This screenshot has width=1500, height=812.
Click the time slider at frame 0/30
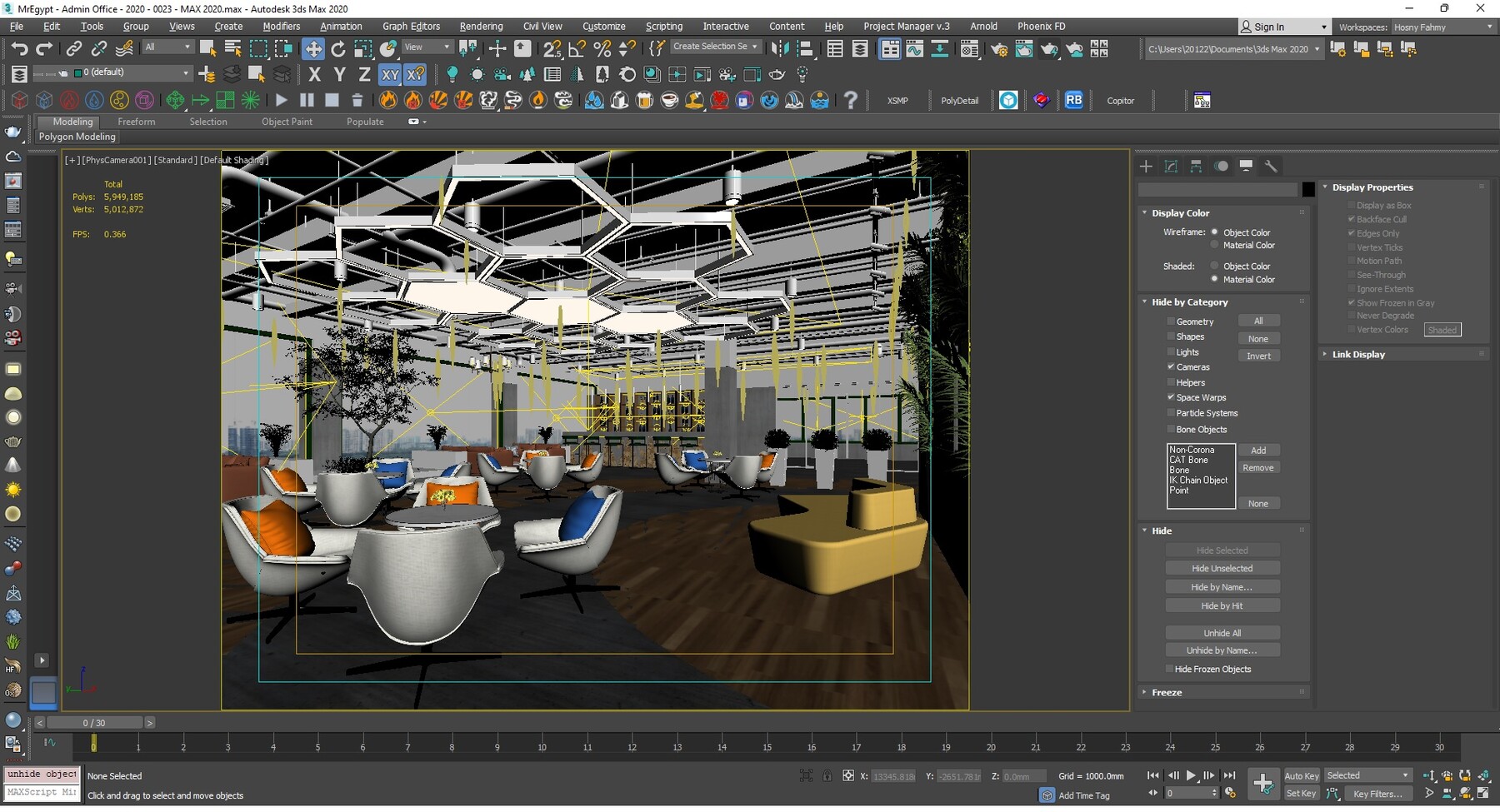point(94,722)
